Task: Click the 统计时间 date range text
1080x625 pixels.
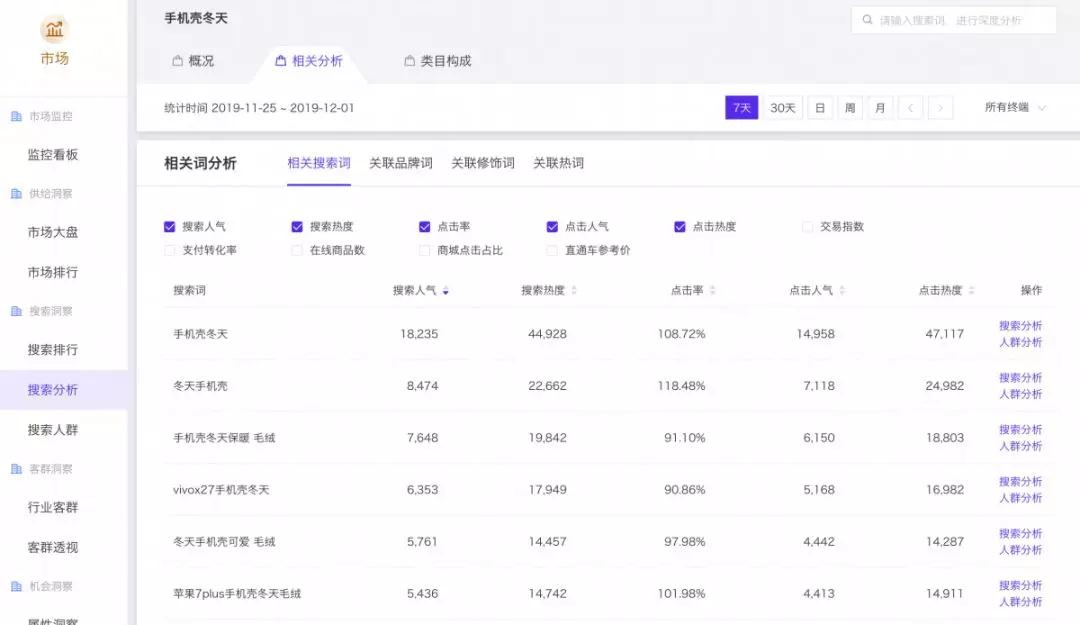Action: tap(259, 108)
